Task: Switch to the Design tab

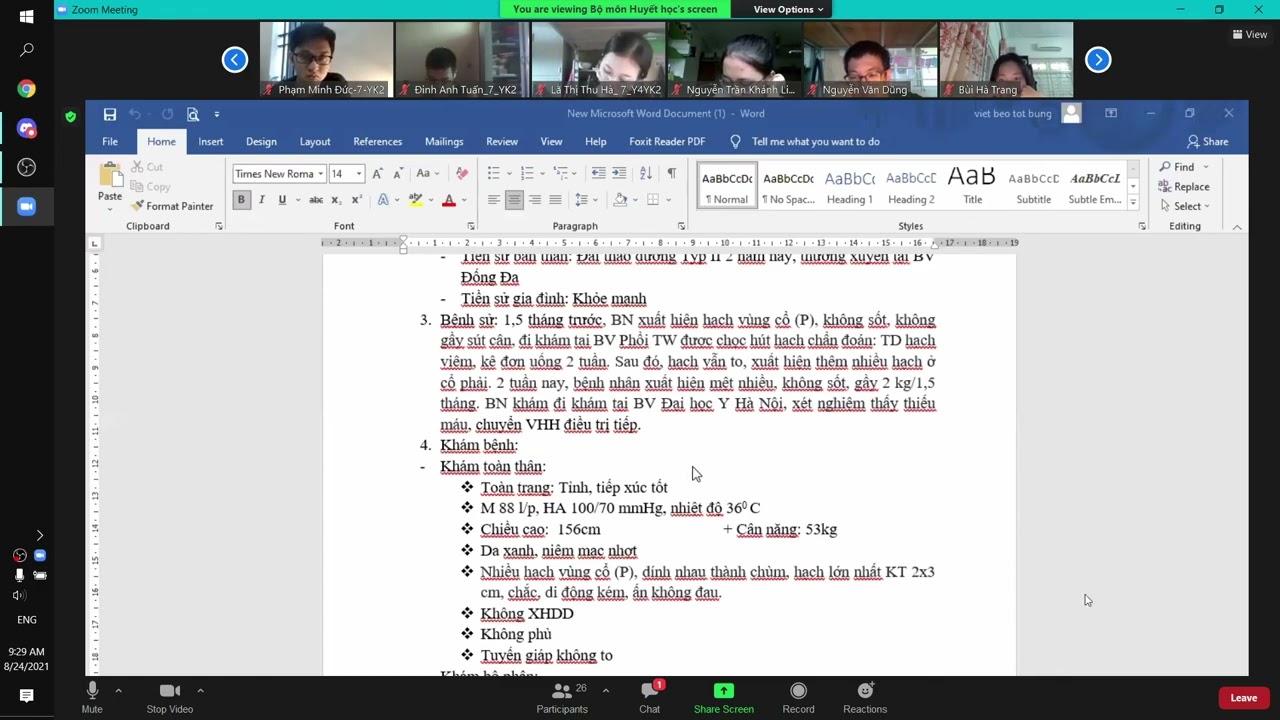Action: 261,142
